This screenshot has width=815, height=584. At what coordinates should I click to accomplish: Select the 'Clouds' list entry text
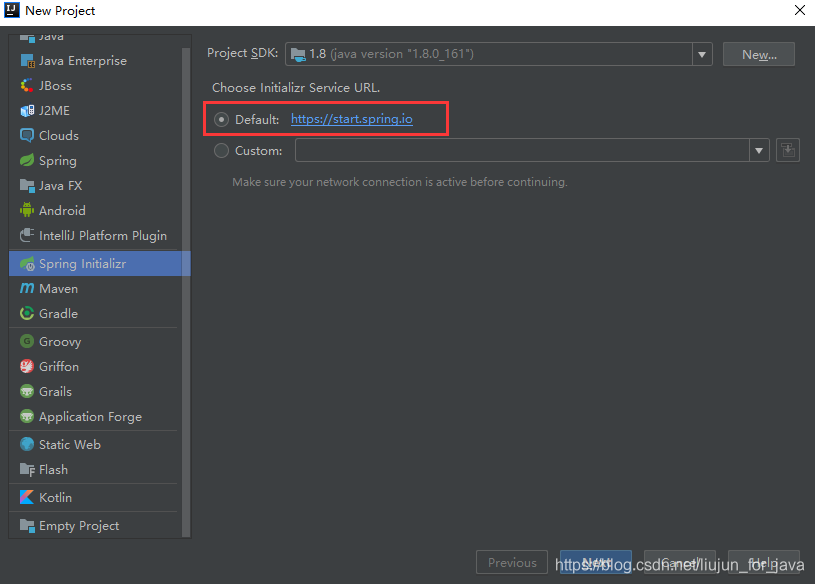pos(59,136)
